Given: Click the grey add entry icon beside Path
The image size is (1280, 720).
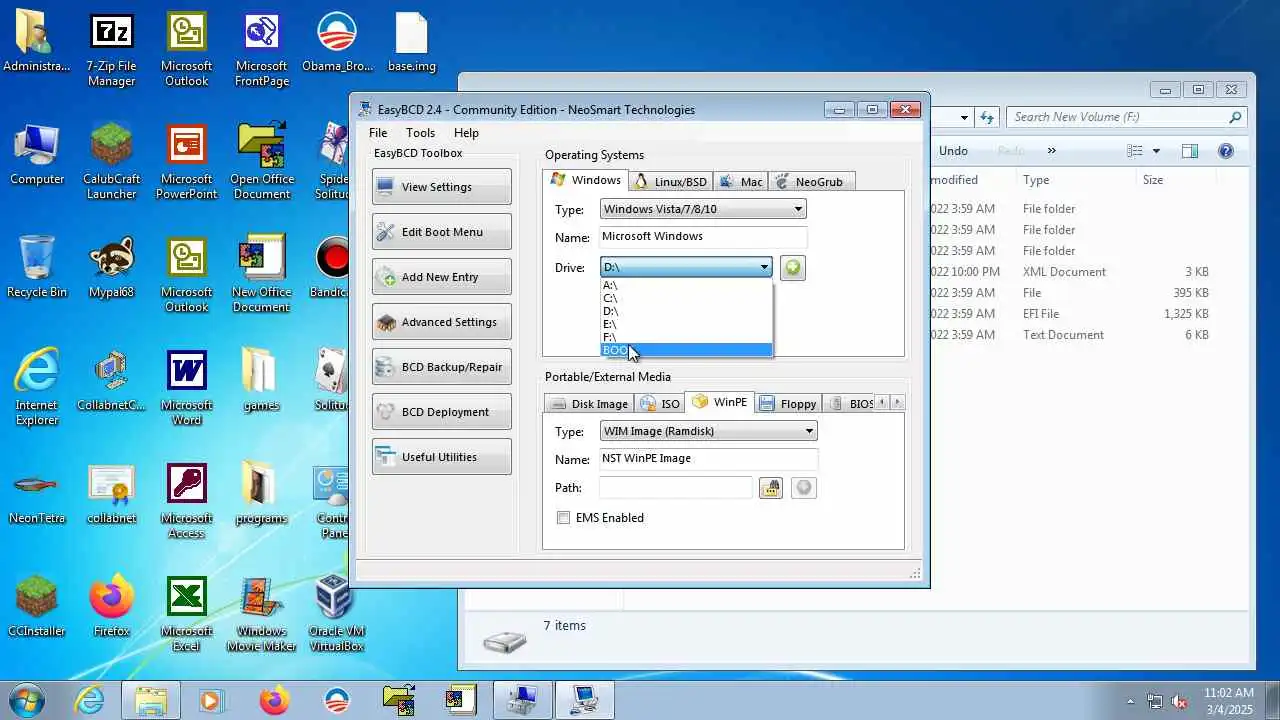Looking at the screenshot, I should pyautogui.click(x=804, y=488).
